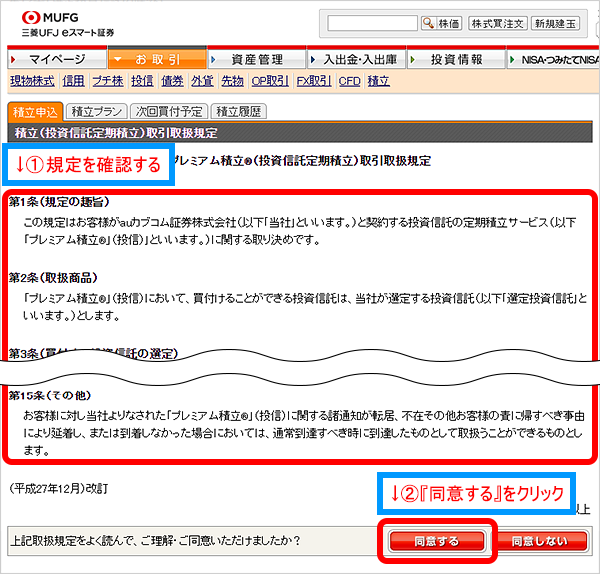
Task: Click the magnifier stock price search button
Action: [x=442, y=23]
